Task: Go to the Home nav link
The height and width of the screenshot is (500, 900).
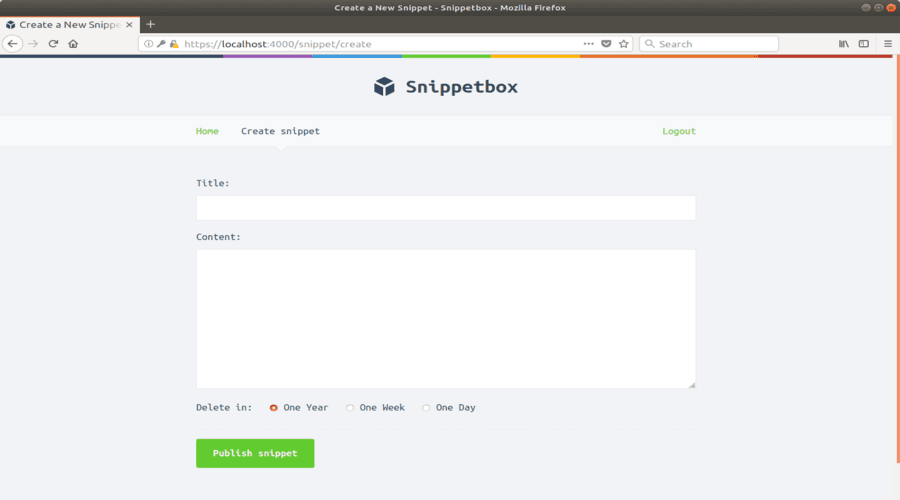Action: pos(207,131)
